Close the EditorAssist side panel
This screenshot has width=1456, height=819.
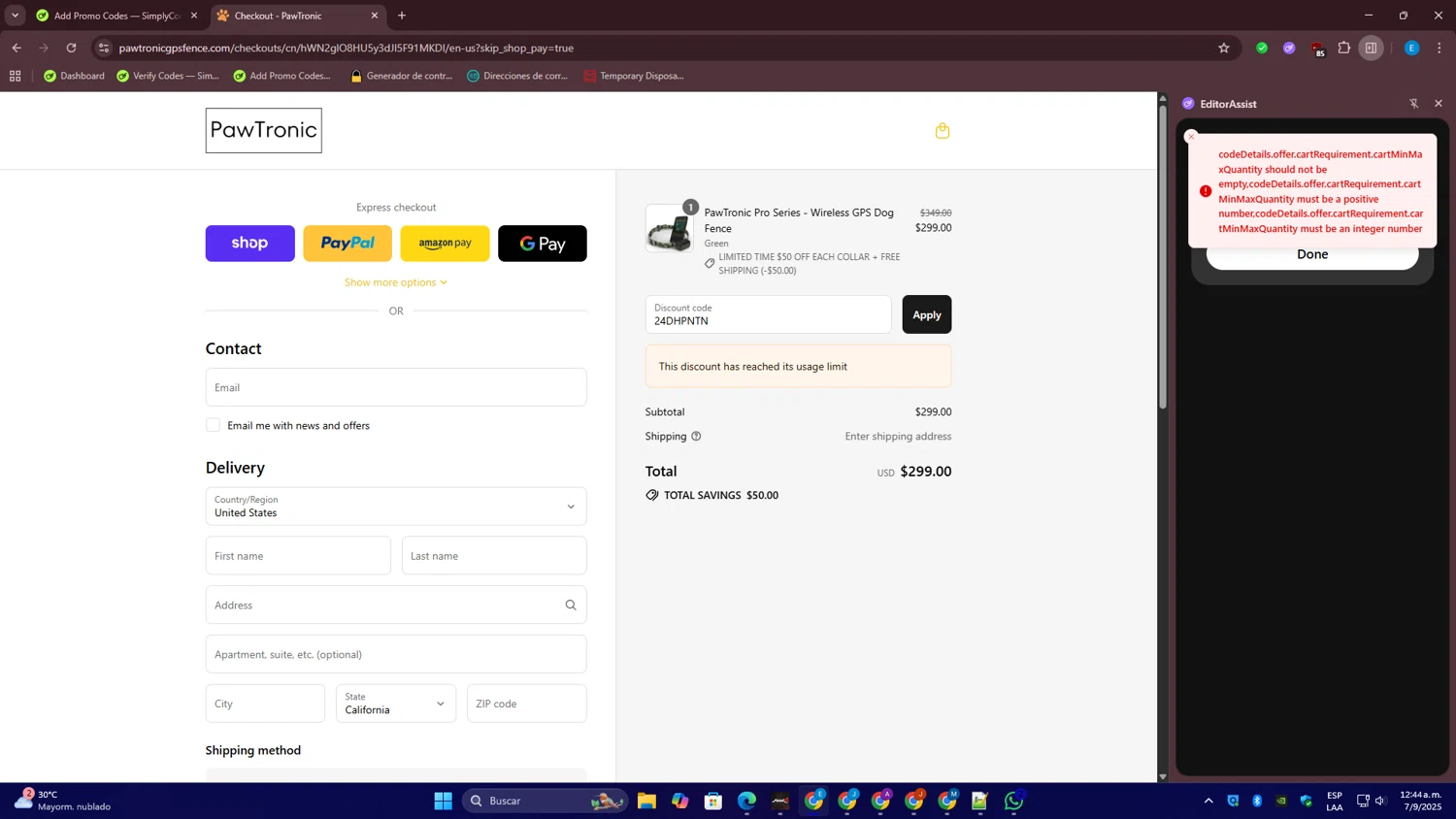[1439, 104]
